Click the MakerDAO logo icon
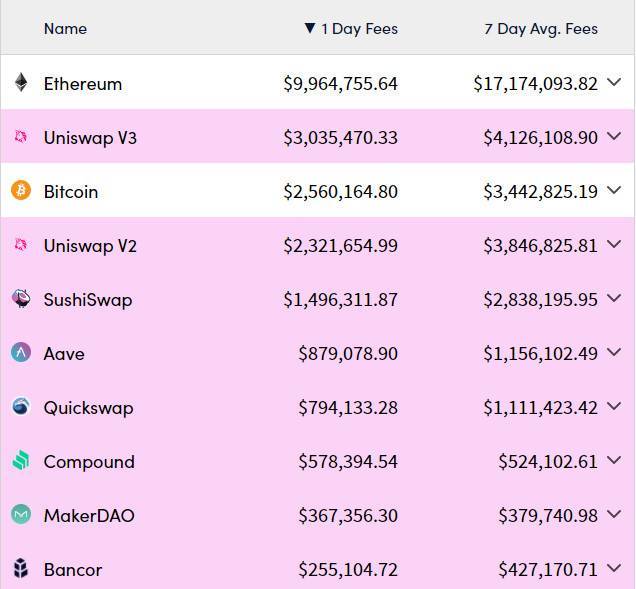Viewport: 636px width, 589px height. pos(21,514)
